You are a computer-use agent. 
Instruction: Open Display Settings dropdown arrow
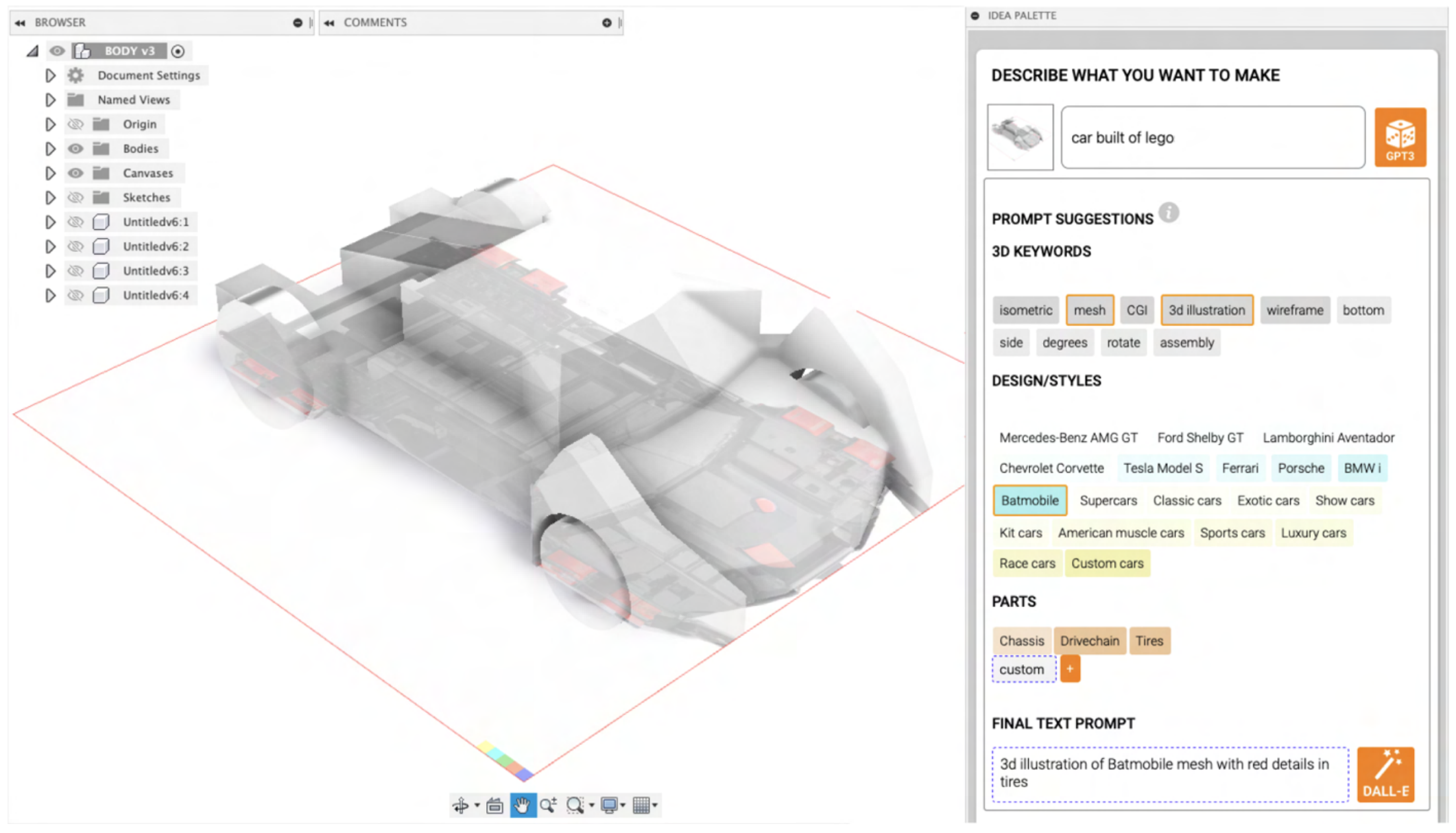pos(623,806)
